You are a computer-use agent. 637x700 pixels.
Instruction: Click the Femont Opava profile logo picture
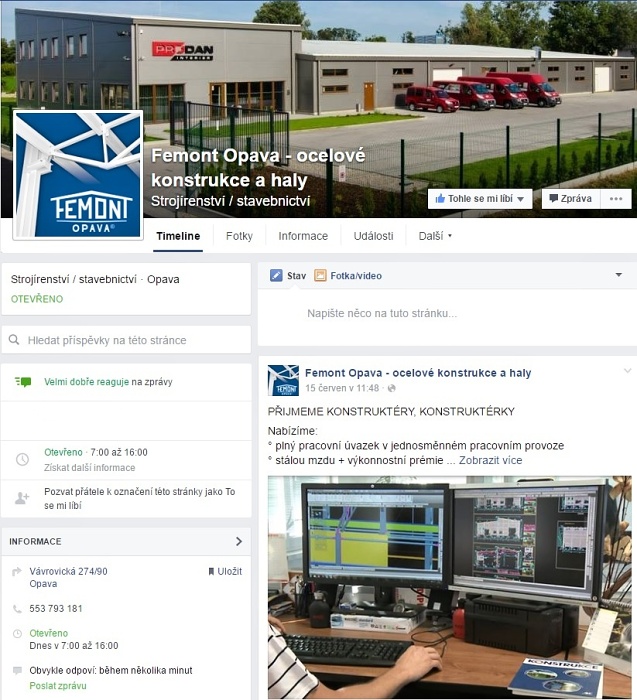78,174
